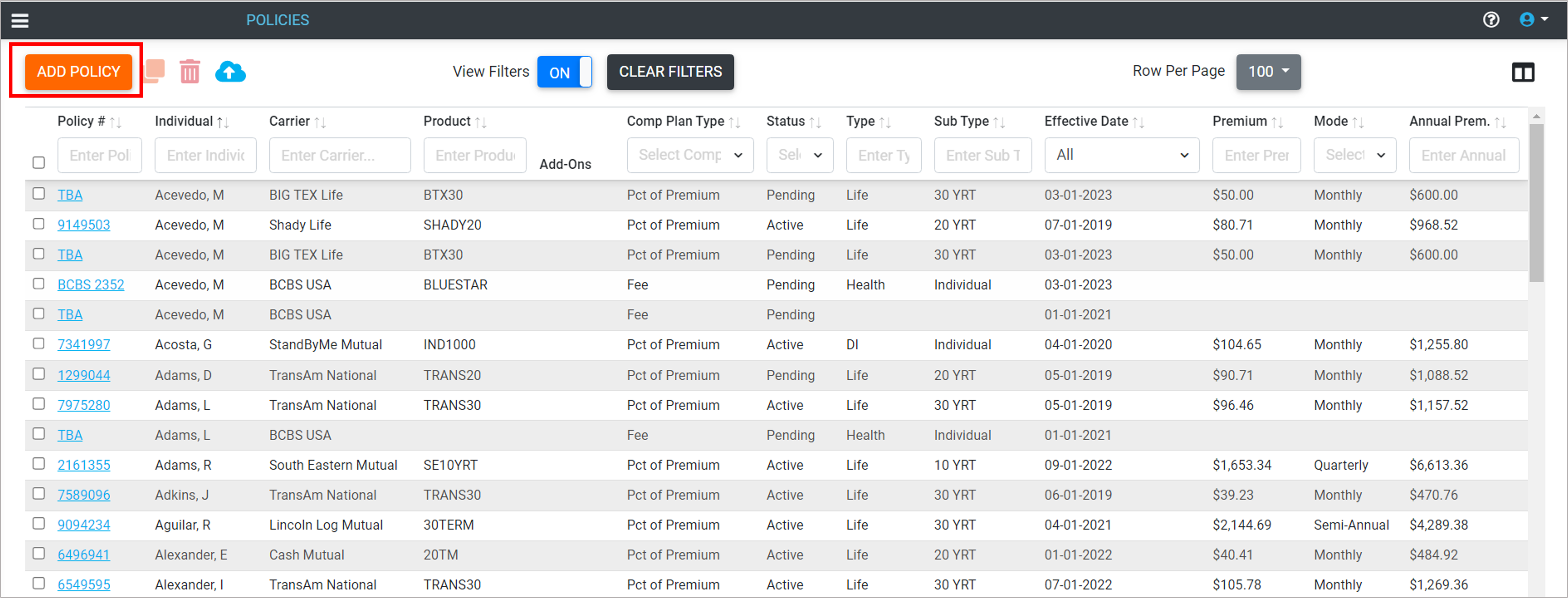1568x598 pixels.
Task: Click the ADD POLICY button
Action: (x=79, y=72)
